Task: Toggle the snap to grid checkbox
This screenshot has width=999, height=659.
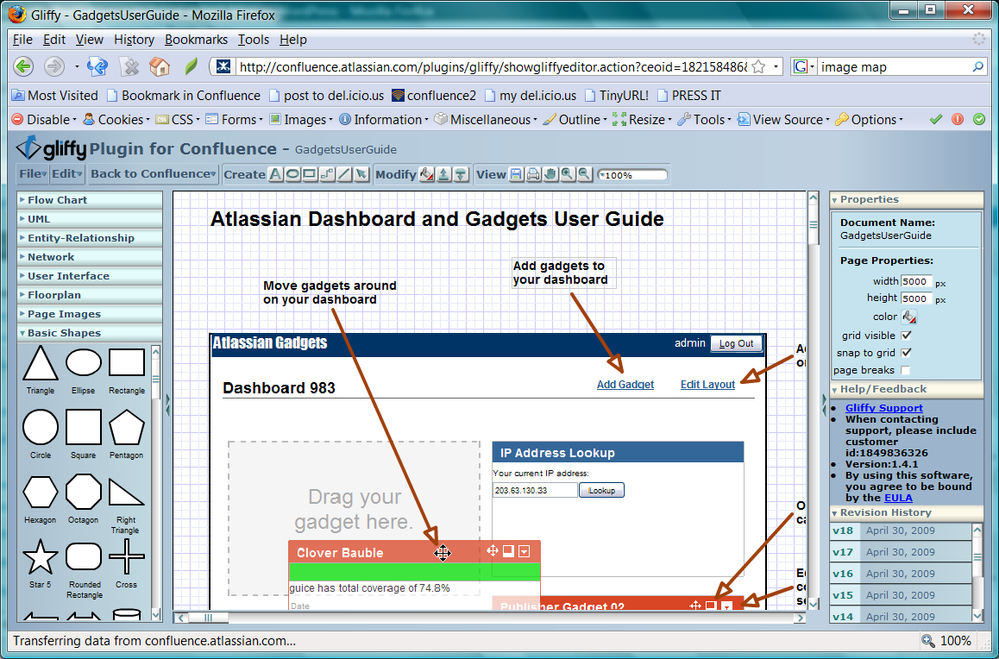Action: 907,352
